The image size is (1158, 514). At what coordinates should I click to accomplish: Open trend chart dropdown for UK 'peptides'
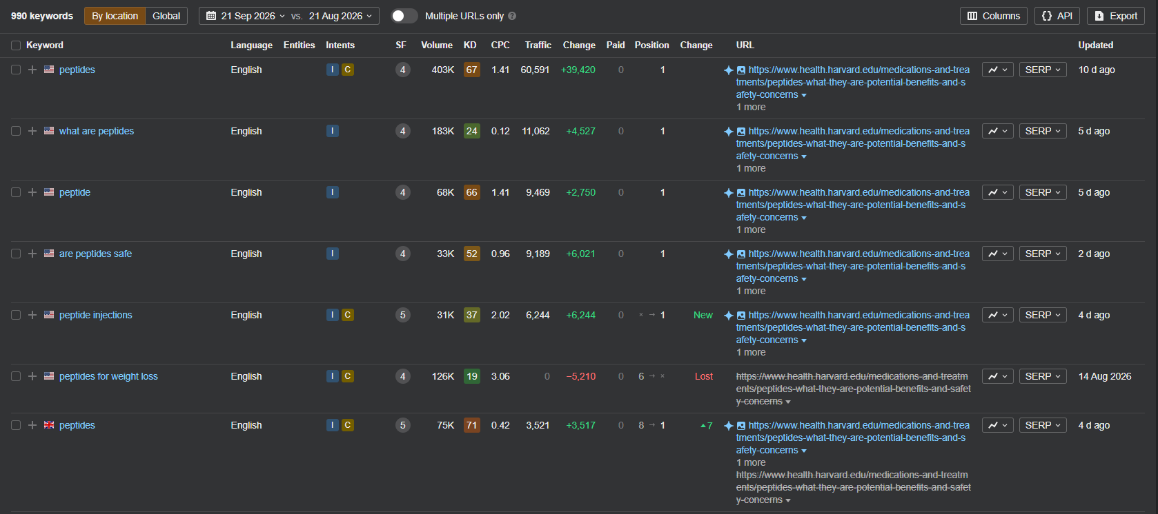click(997, 425)
